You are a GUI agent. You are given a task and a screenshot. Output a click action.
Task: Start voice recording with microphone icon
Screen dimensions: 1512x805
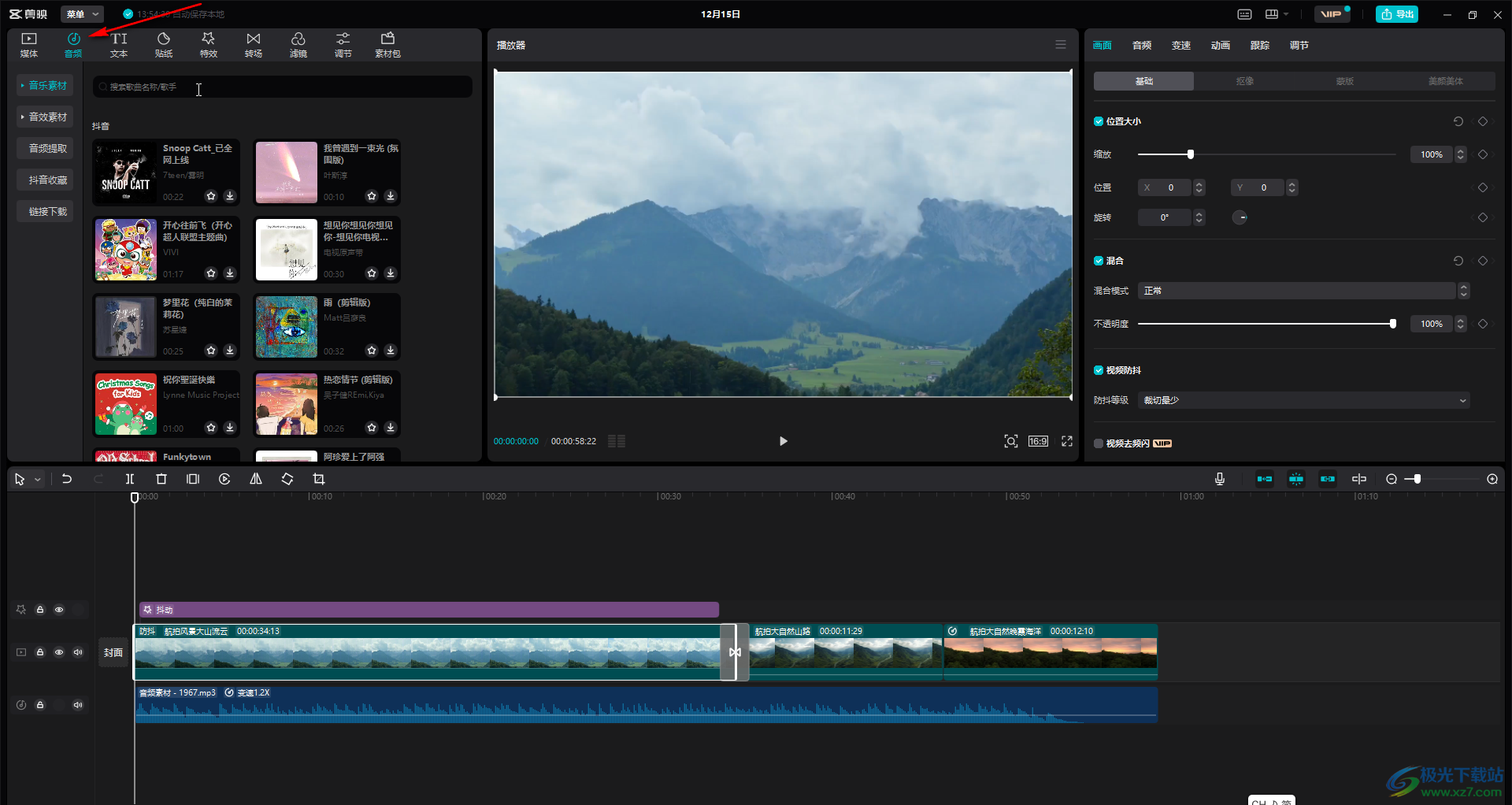pyautogui.click(x=1220, y=479)
